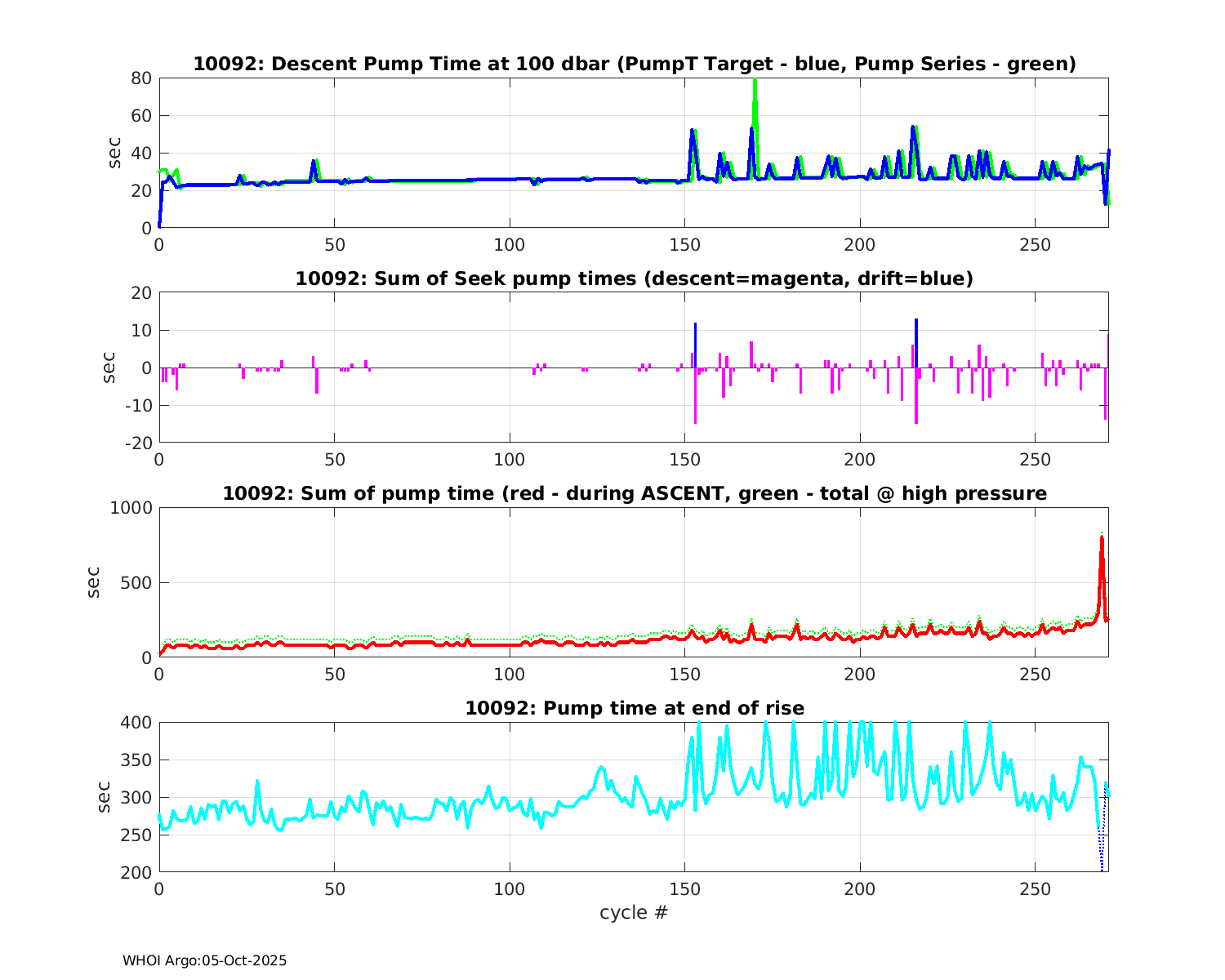Click the '80' y-axis tick in top plot
1225x980 pixels.
(141, 78)
